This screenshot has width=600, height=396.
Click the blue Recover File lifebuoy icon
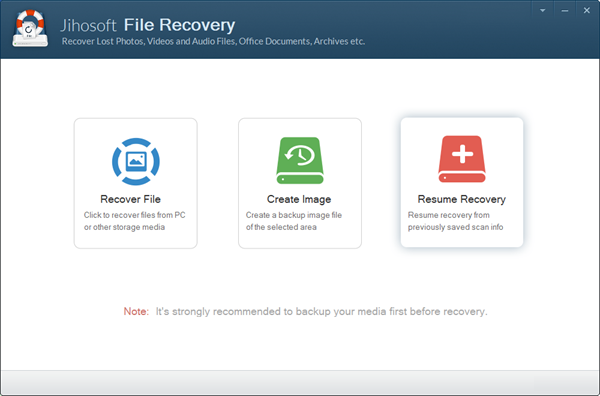pos(136,161)
